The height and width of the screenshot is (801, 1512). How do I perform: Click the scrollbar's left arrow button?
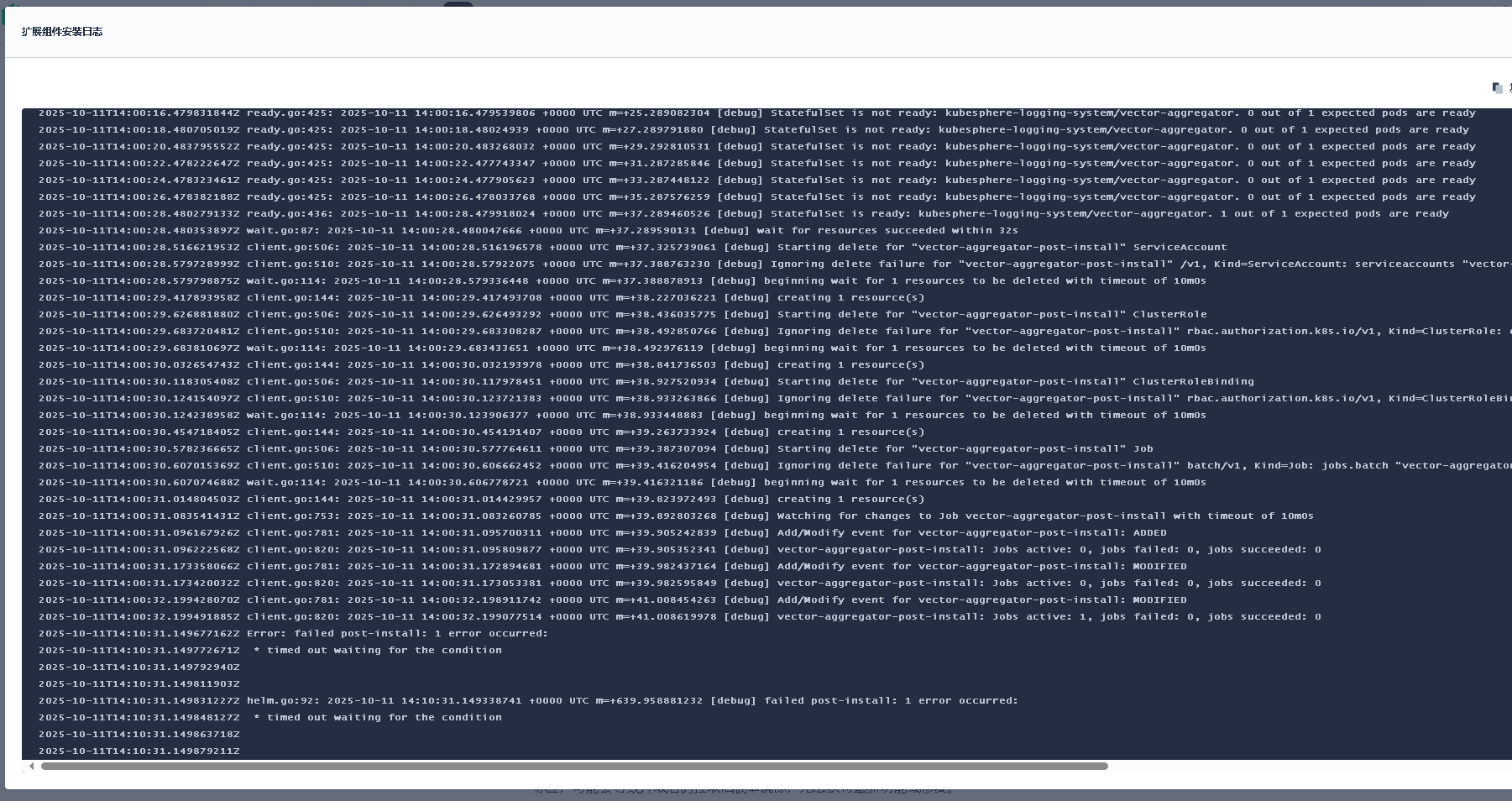click(31, 766)
